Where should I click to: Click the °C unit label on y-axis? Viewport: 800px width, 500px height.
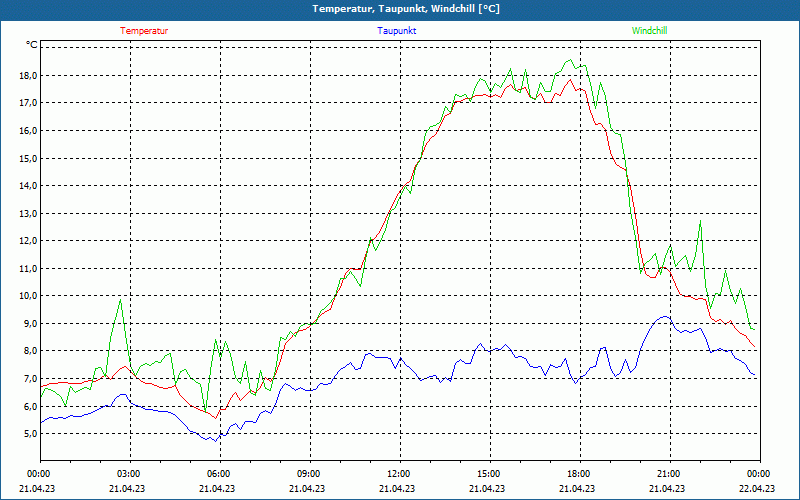tap(32, 45)
